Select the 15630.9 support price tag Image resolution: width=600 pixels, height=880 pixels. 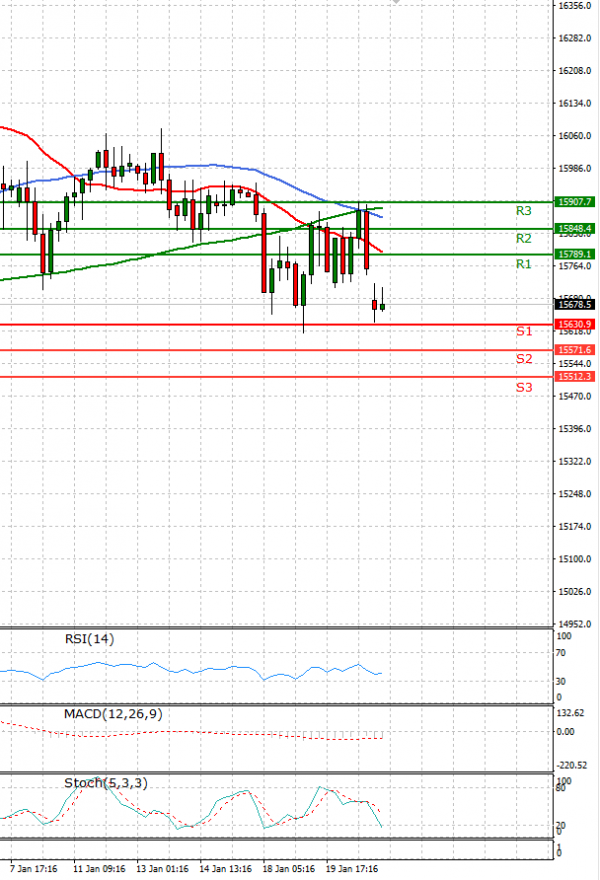pyautogui.click(x=575, y=324)
